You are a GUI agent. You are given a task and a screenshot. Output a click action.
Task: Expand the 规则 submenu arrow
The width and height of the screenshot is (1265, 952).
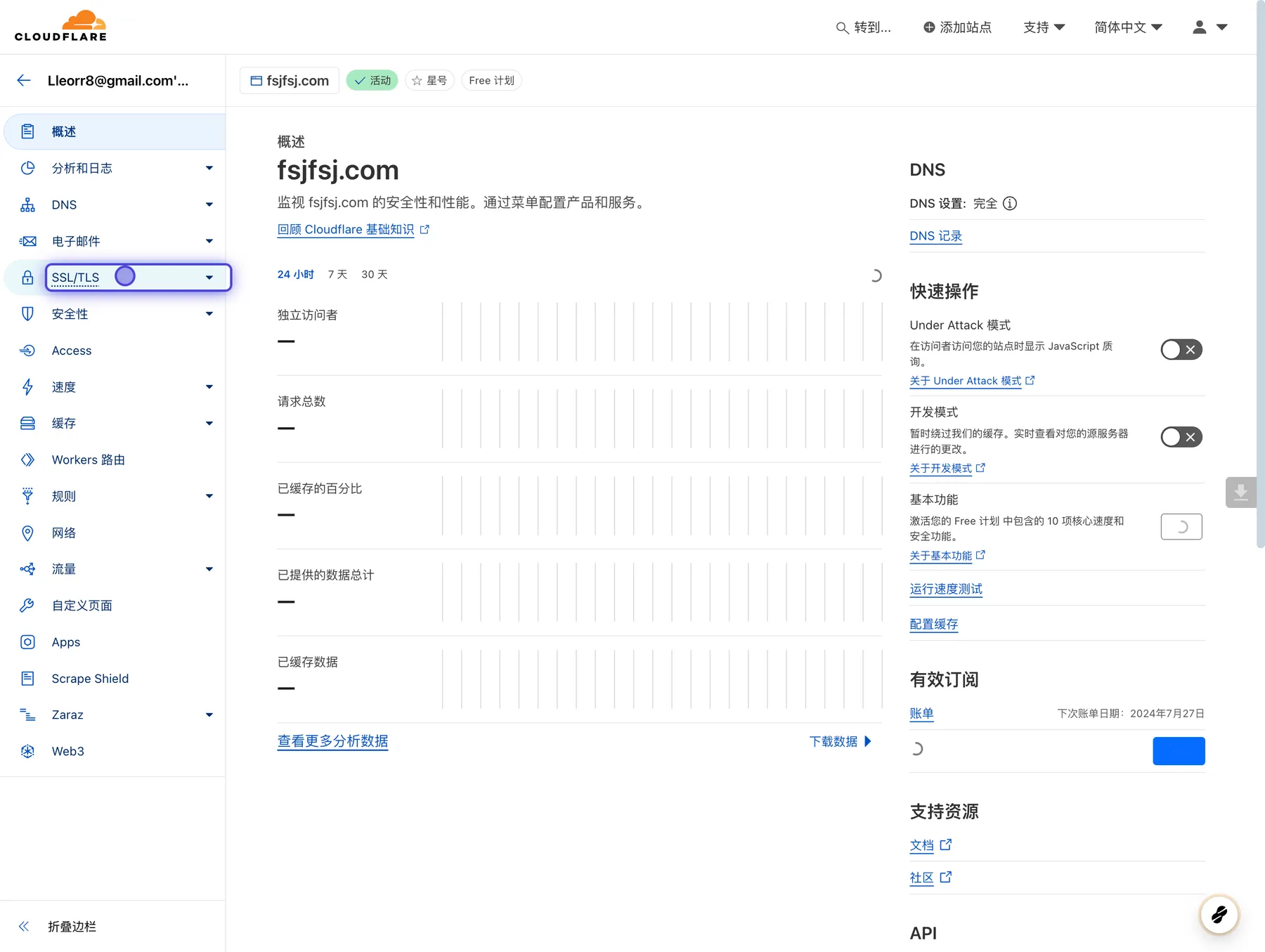[209, 496]
